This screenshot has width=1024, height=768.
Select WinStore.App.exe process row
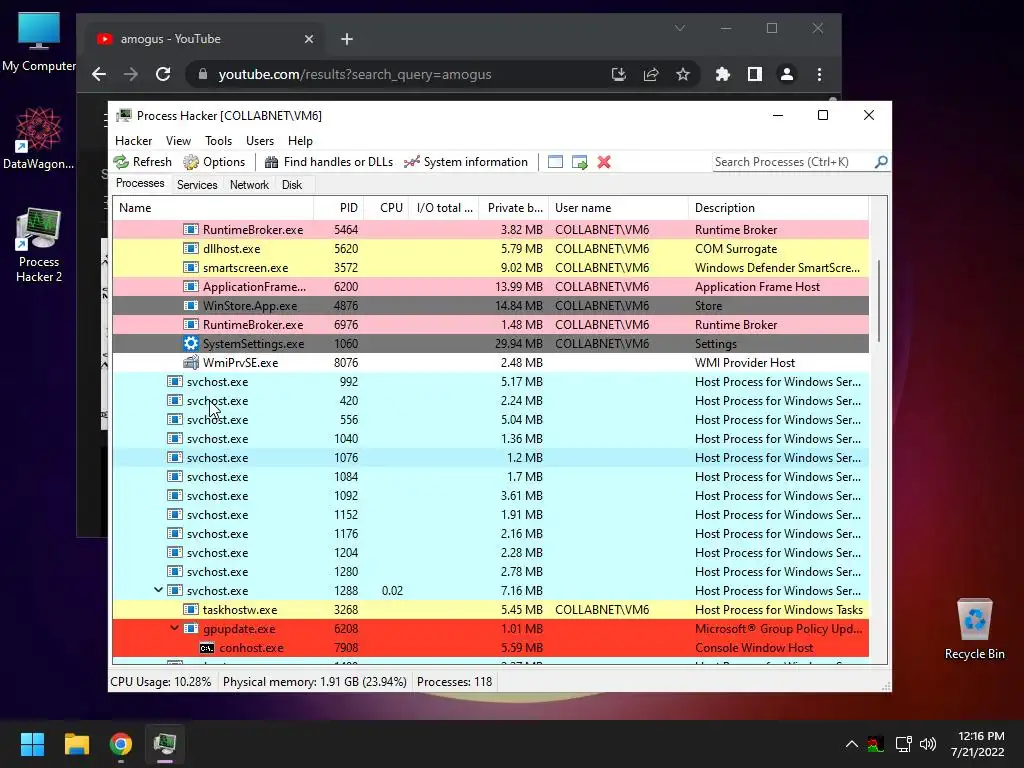coord(491,306)
